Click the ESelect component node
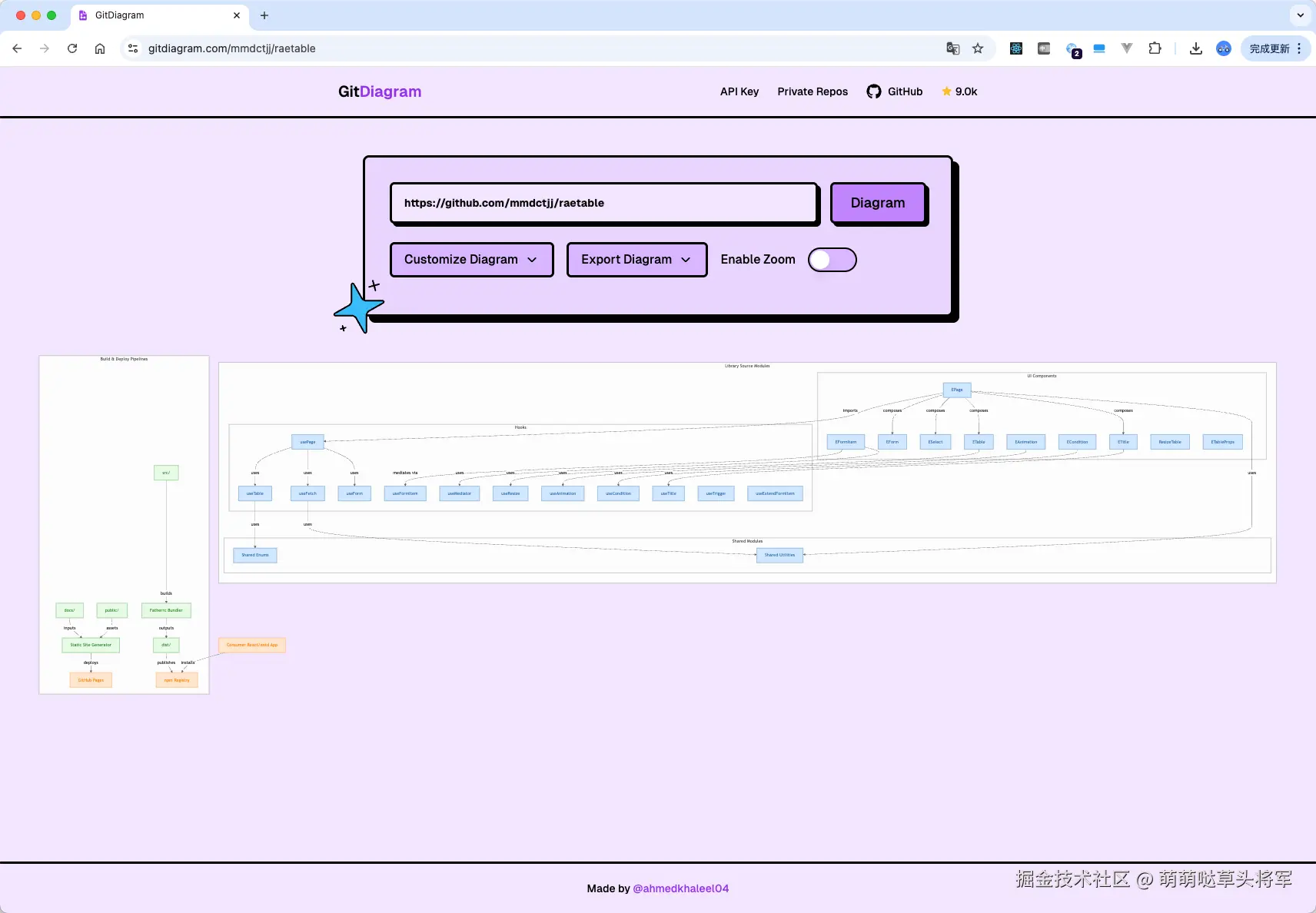This screenshot has width=1316, height=913. (x=935, y=442)
